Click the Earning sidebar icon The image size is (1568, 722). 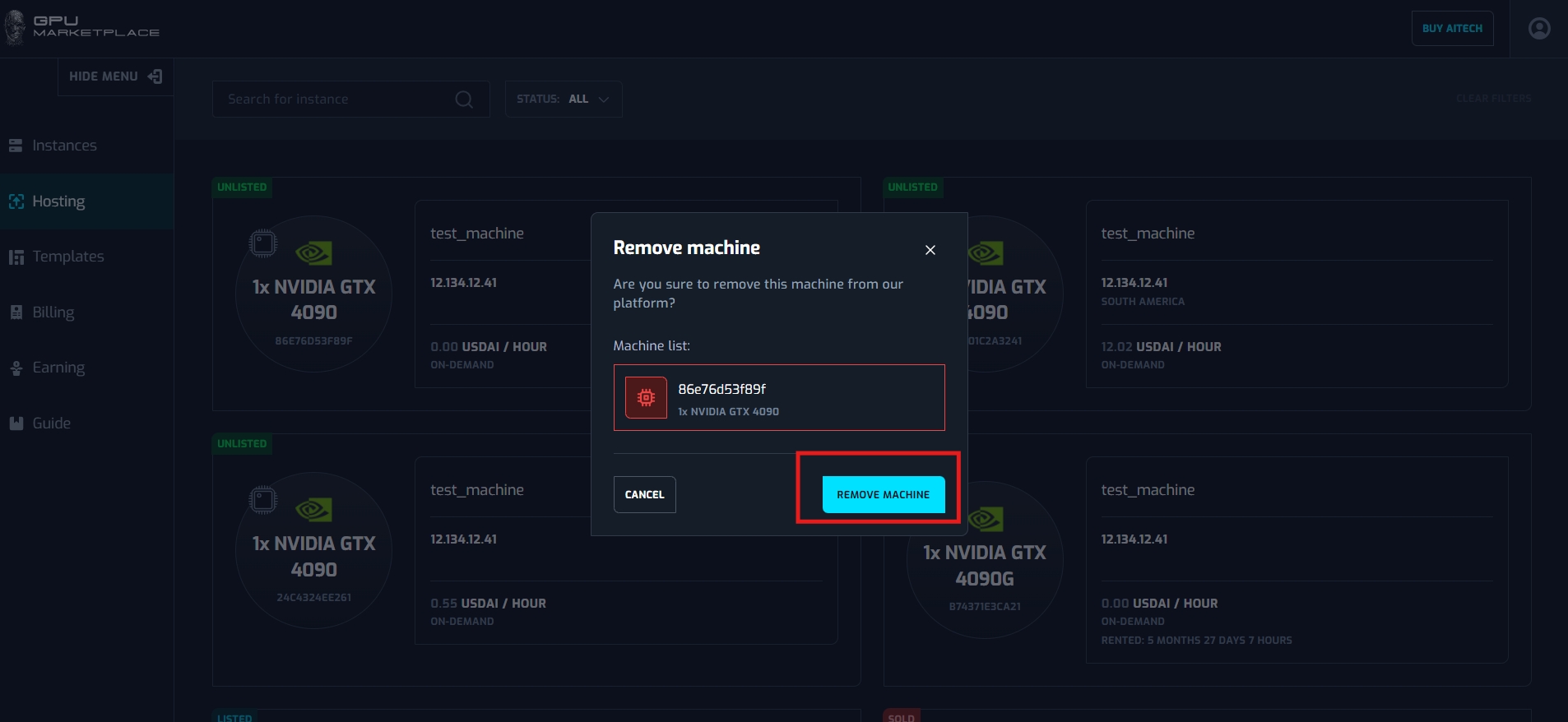pos(16,368)
